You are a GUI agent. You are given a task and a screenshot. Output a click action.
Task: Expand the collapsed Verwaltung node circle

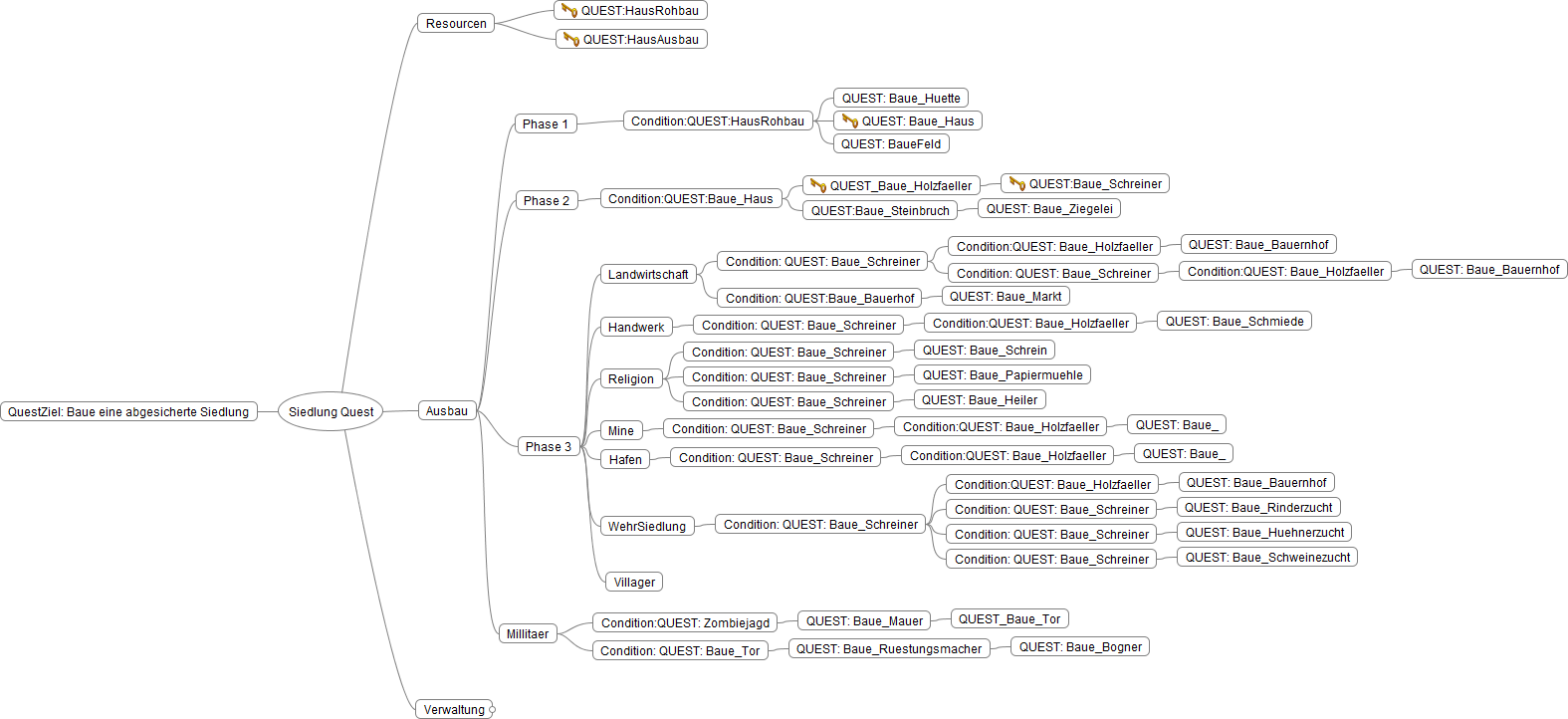(492, 710)
